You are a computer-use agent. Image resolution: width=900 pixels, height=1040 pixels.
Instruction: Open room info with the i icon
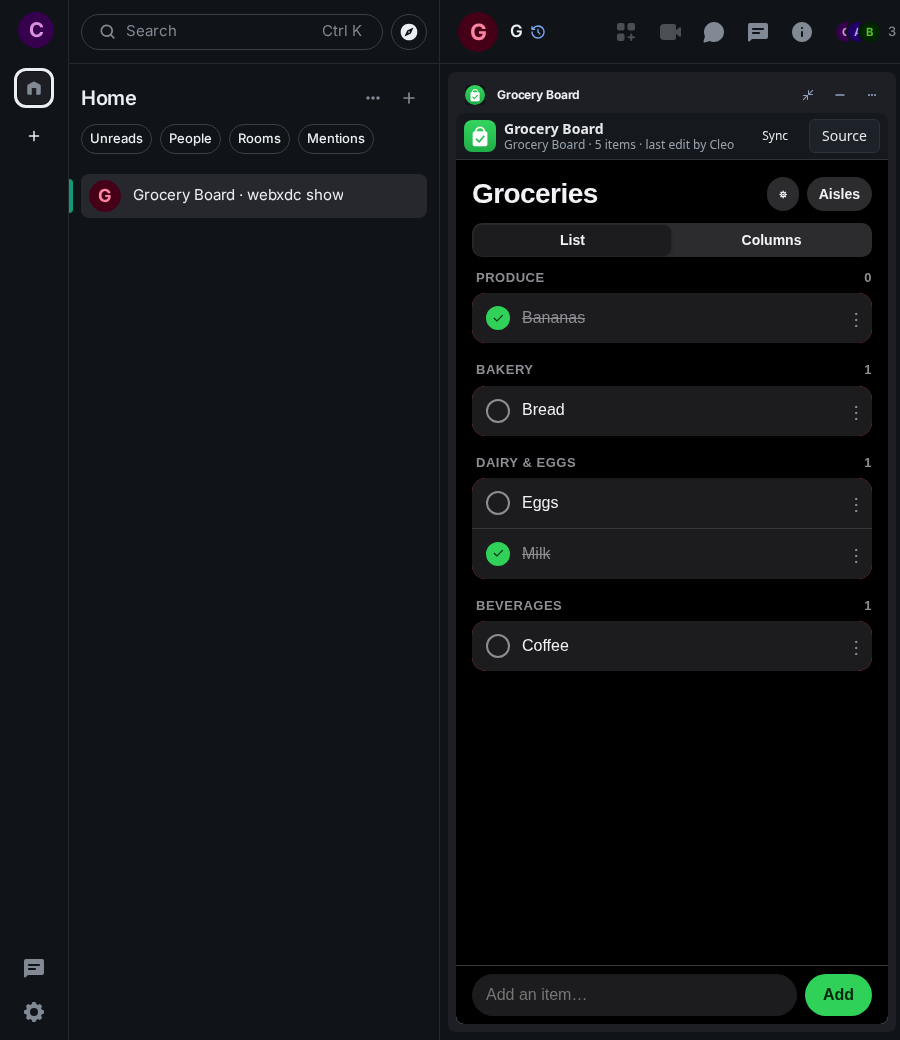pyautogui.click(x=802, y=32)
